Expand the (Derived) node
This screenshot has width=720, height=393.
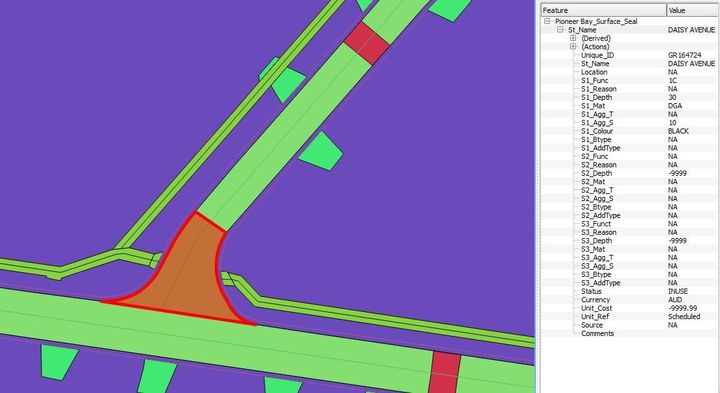pyautogui.click(x=573, y=38)
